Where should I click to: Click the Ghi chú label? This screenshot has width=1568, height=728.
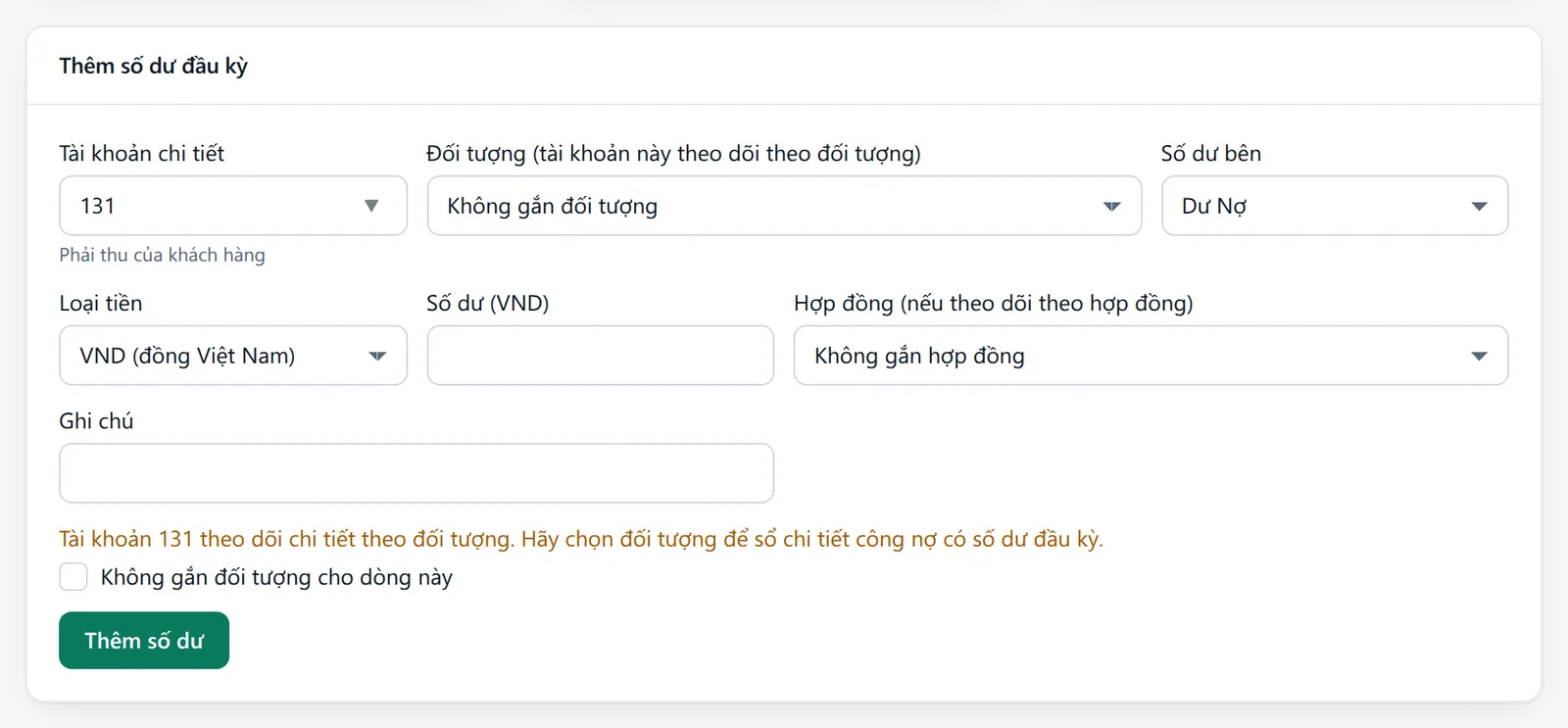(96, 420)
